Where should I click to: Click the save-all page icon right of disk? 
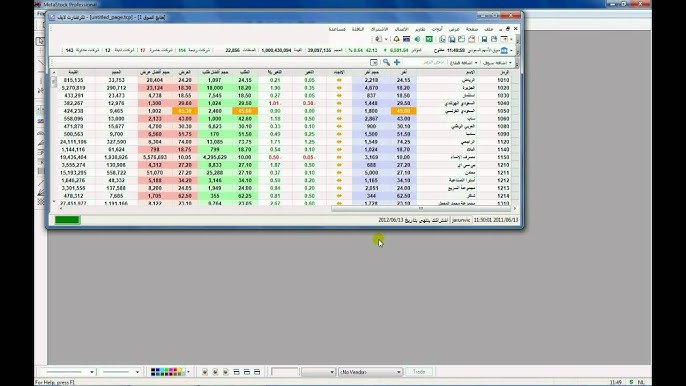coord(494,39)
